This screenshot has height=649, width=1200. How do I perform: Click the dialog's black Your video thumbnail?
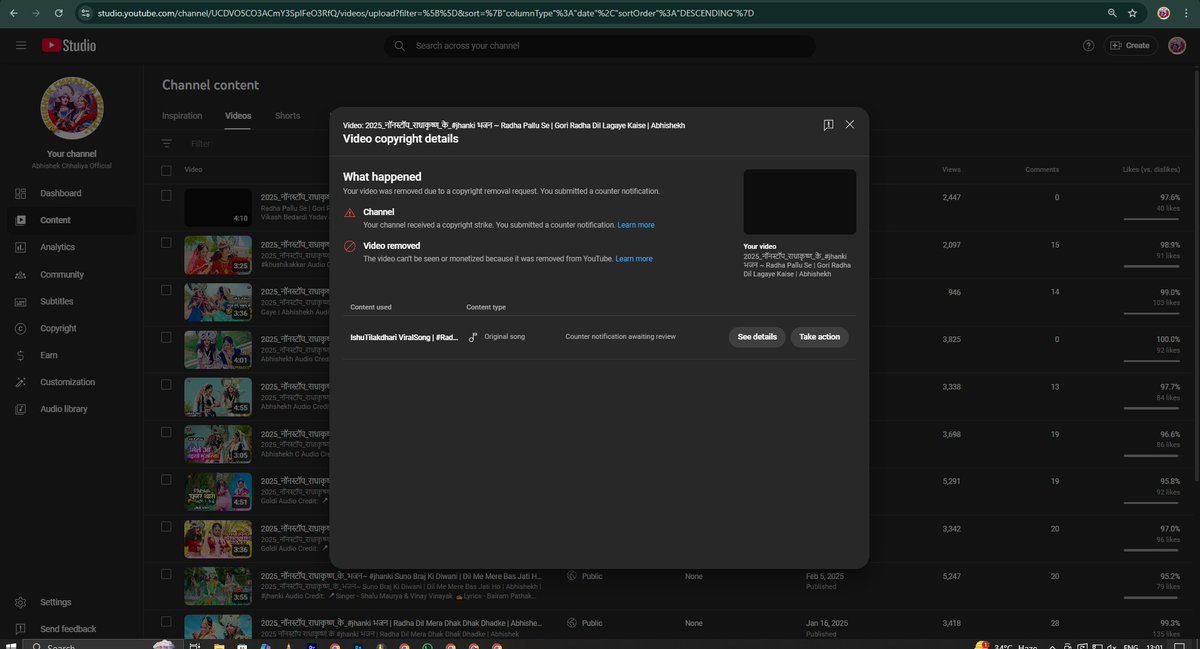[799, 202]
